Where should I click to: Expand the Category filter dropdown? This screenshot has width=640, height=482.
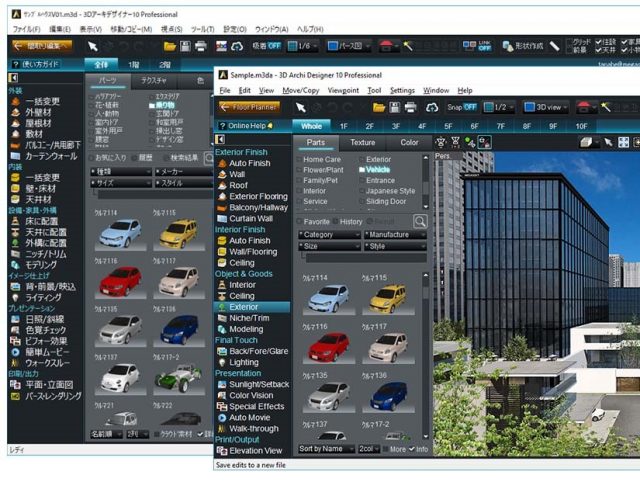click(x=330, y=234)
